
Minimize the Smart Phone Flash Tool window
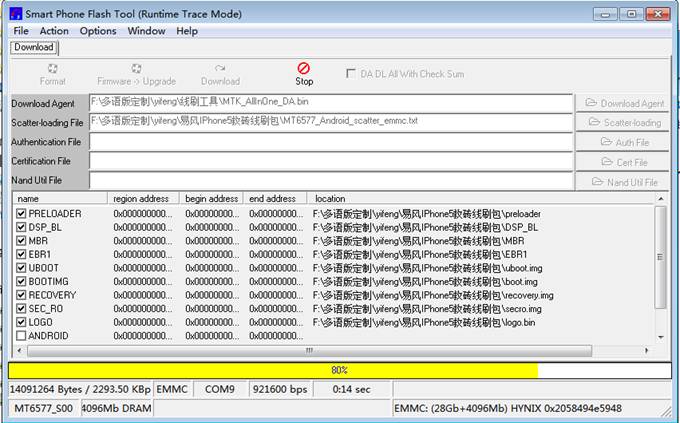coord(605,14)
